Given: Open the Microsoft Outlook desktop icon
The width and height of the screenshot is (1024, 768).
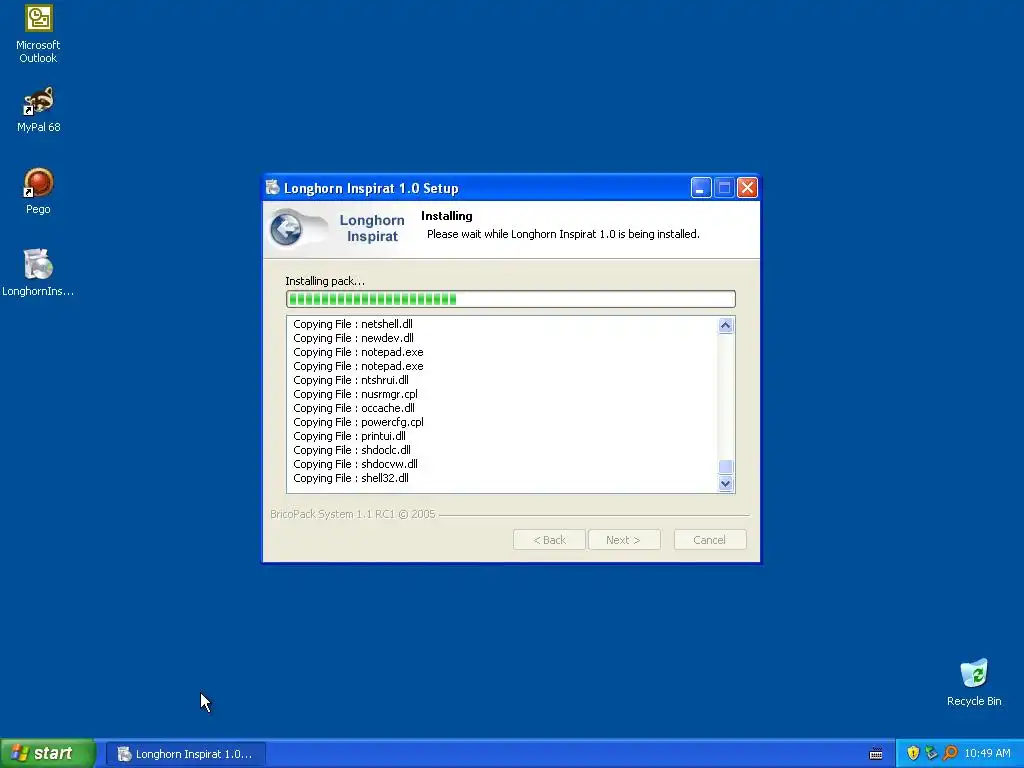Looking at the screenshot, I should 38,34.
